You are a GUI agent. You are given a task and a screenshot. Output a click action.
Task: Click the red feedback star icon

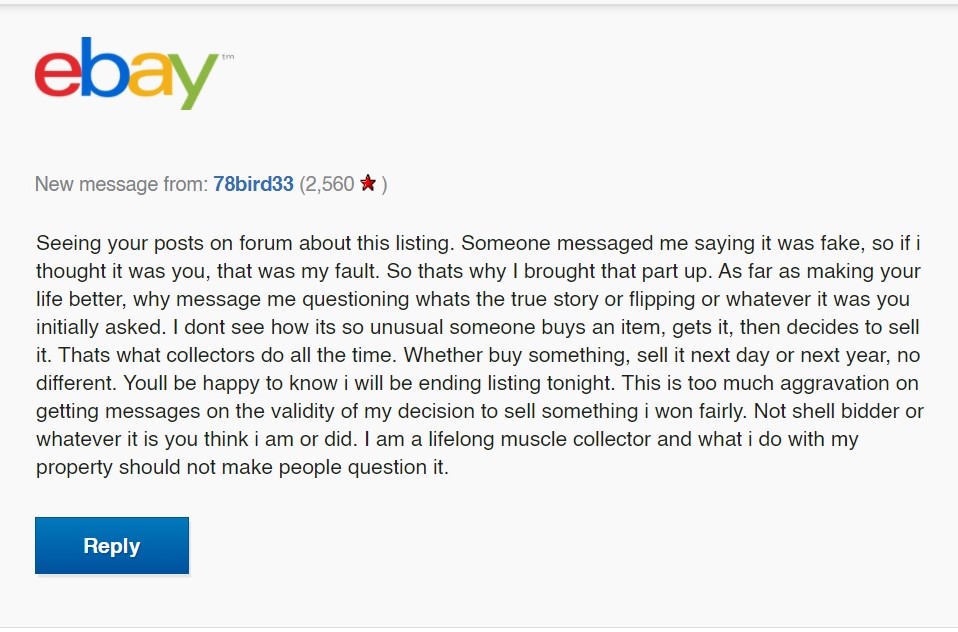368,183
